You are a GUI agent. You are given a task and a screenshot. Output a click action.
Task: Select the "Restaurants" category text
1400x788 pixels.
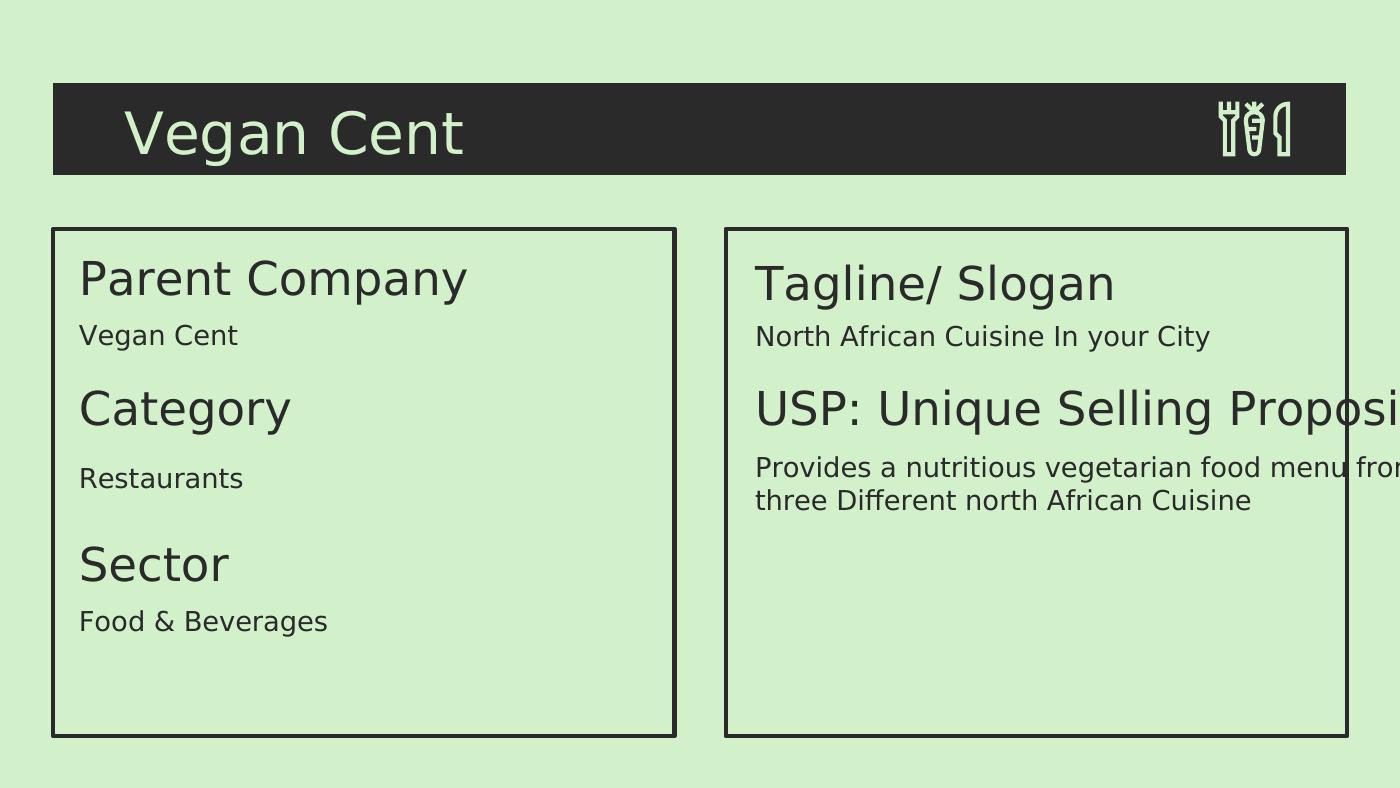point(161,479)
